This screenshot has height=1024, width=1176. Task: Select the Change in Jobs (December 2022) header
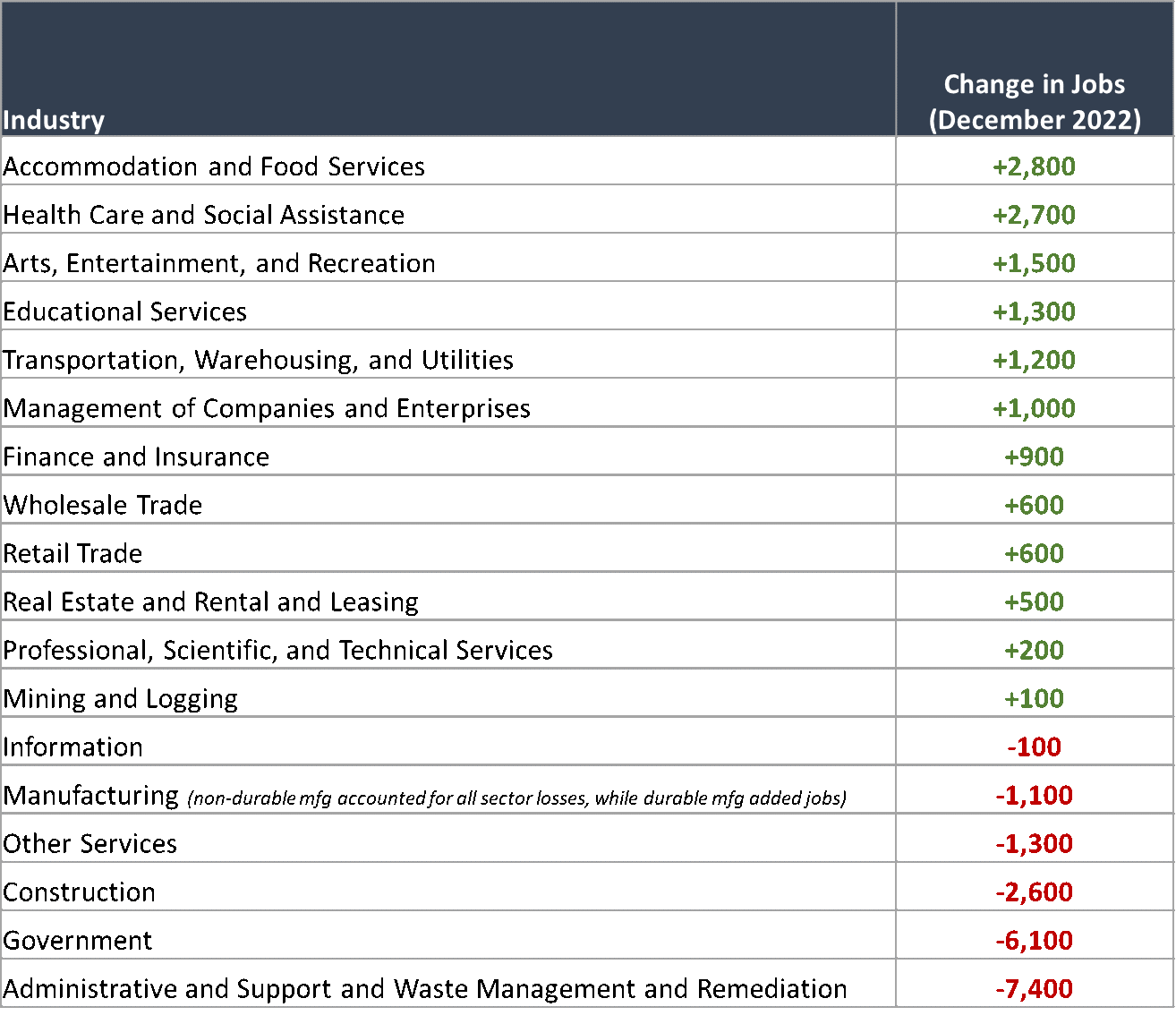[x=1035, y=102]
